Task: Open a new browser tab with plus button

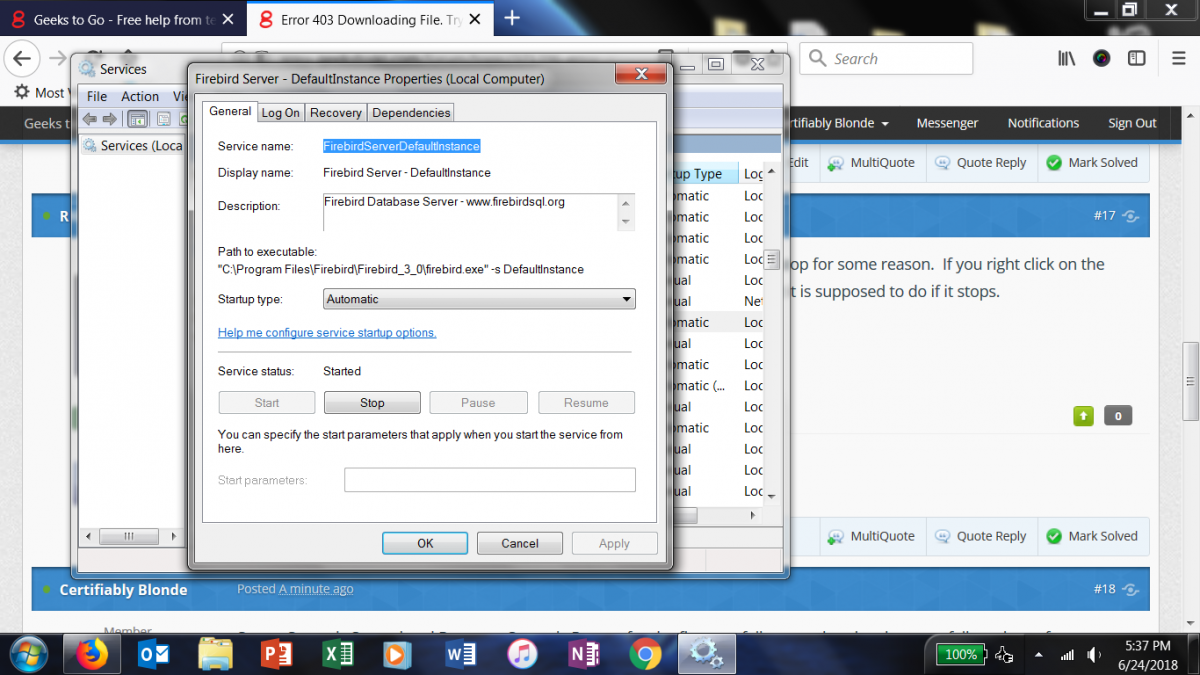Action: pos(512,18)
